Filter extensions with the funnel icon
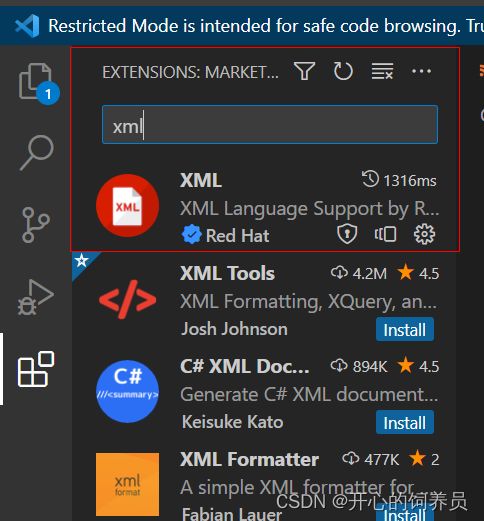 pyautogui.click(x=304, y=71)
